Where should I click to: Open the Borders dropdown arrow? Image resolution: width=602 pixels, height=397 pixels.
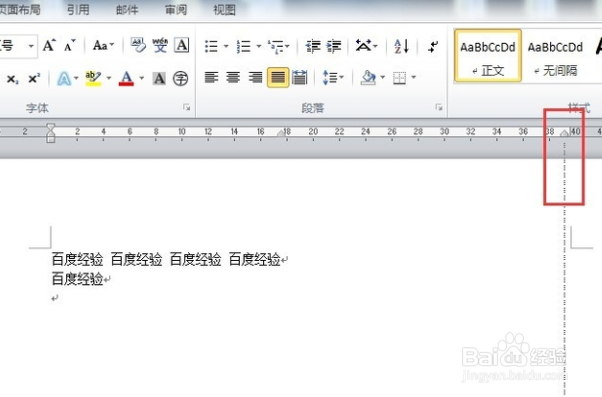413,77
